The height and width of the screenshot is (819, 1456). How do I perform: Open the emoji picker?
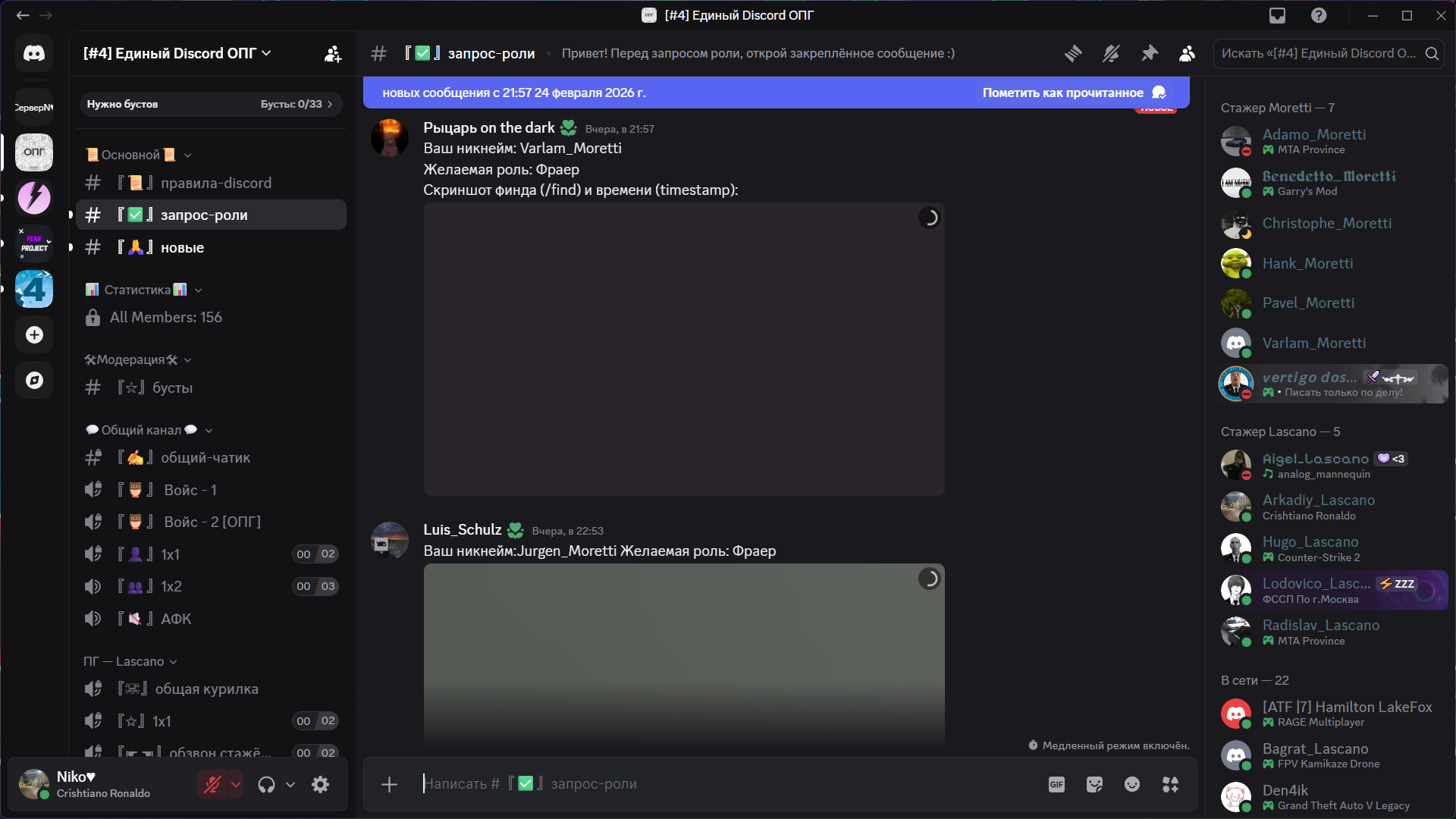coord(1132,784)
